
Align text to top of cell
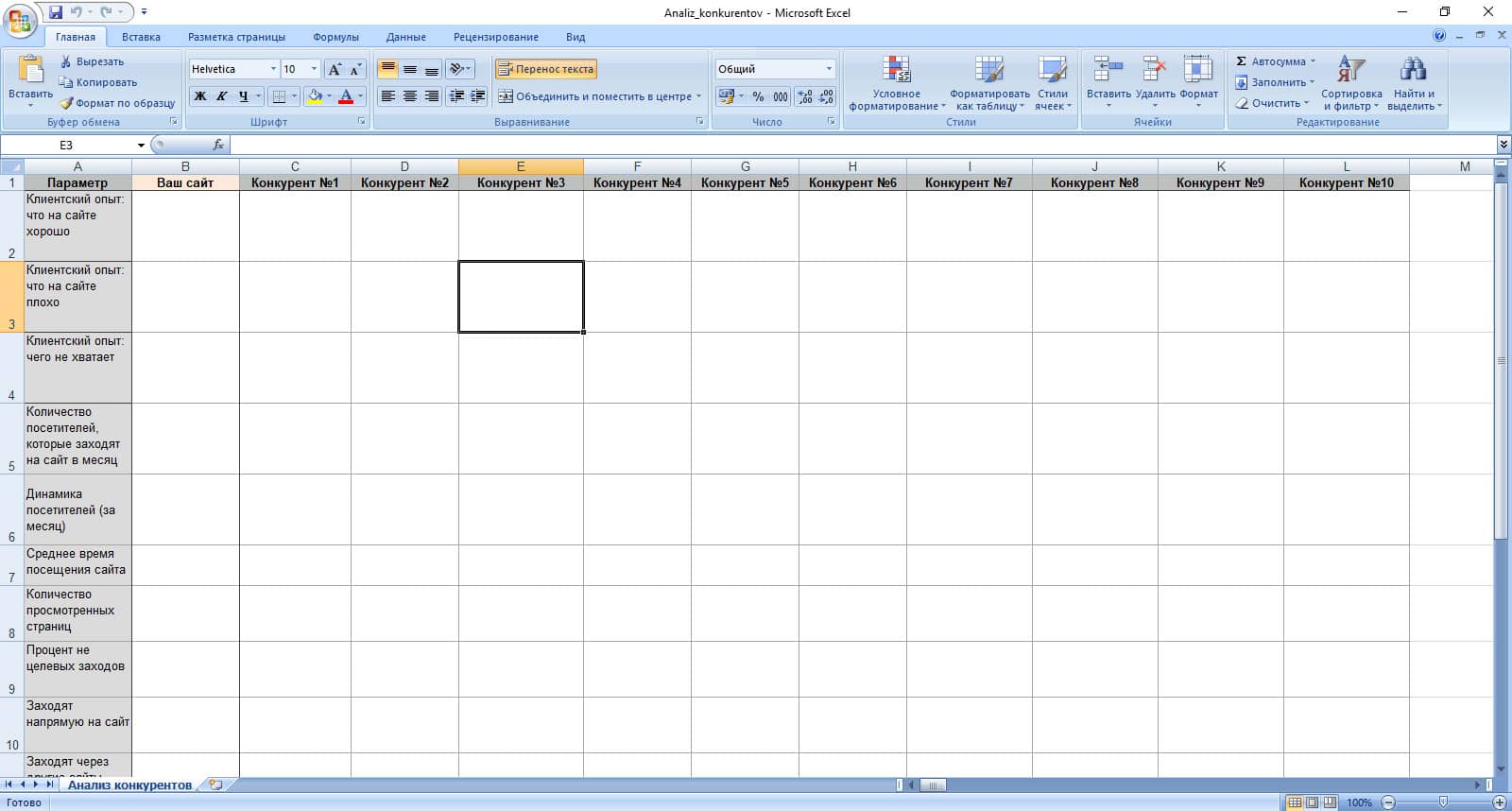click(387, 69)
